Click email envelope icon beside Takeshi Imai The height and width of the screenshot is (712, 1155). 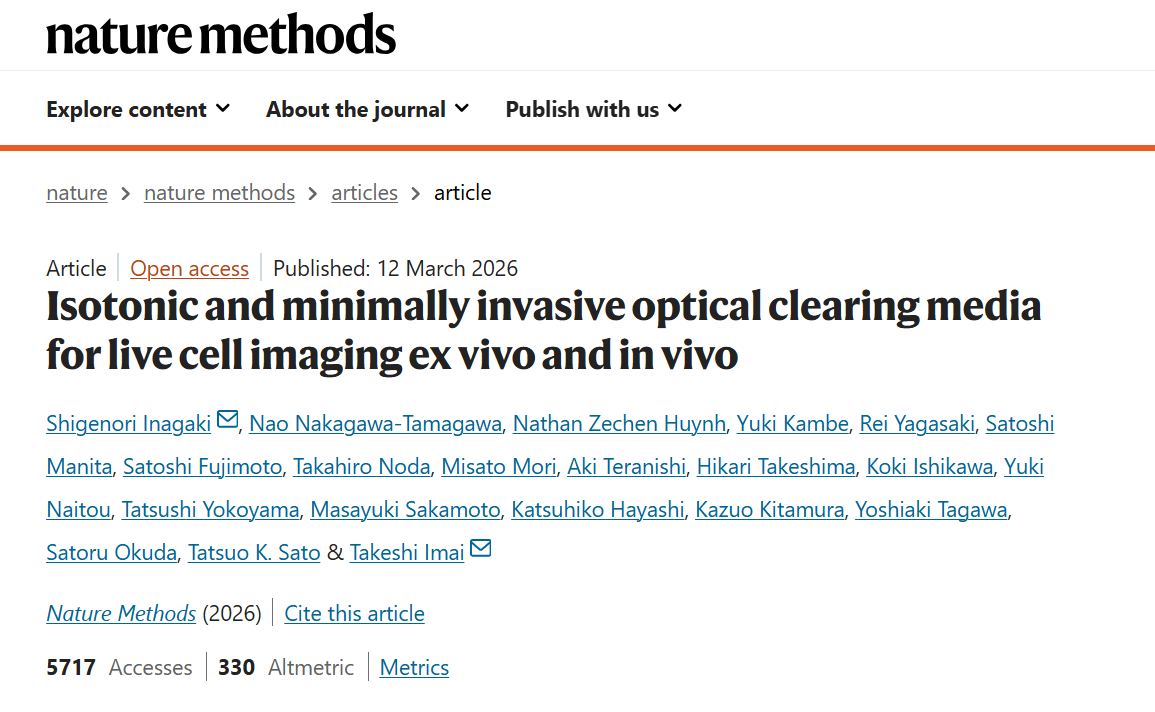tap(480, 549)
